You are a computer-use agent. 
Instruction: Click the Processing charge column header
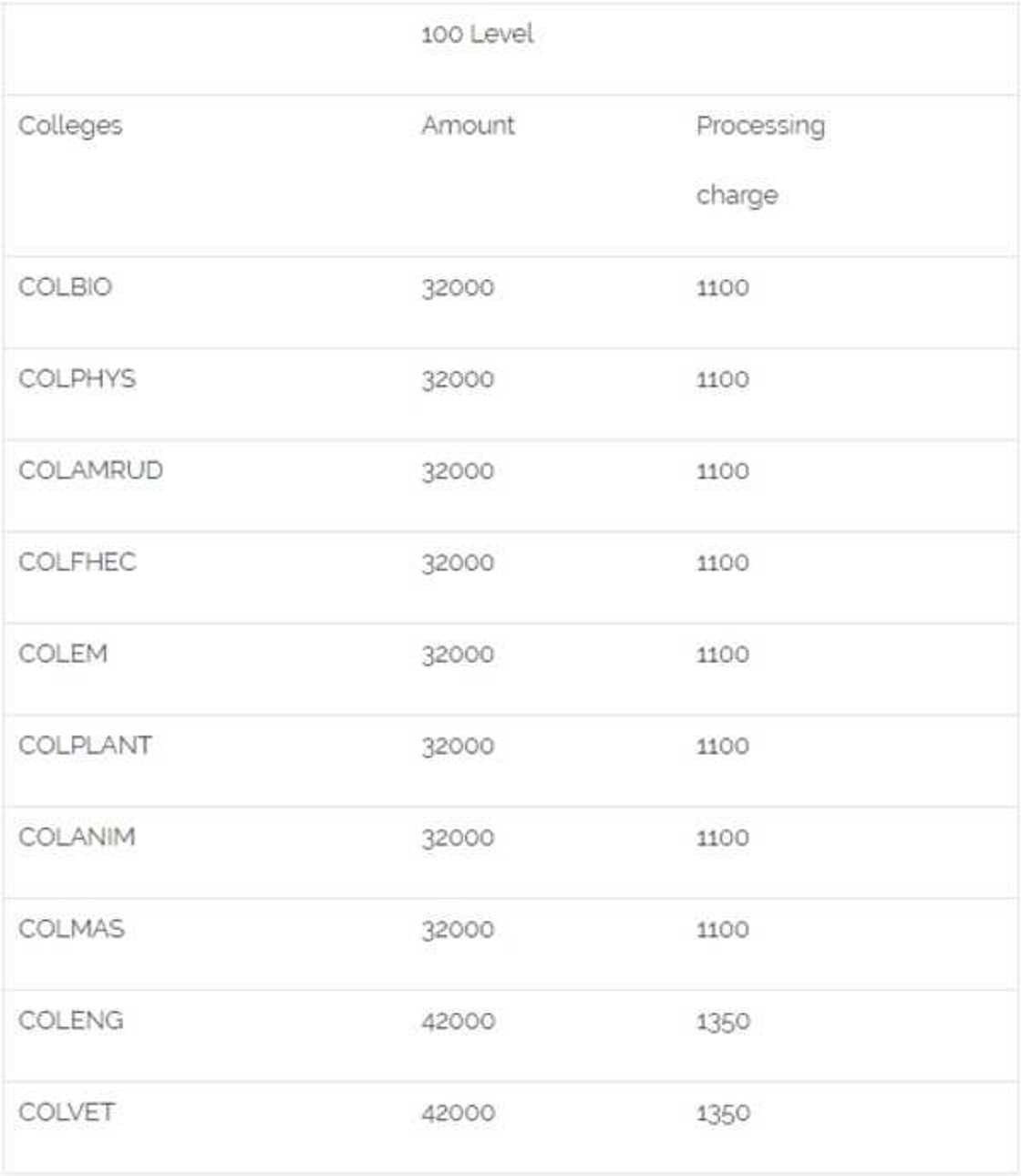[760, 160]
